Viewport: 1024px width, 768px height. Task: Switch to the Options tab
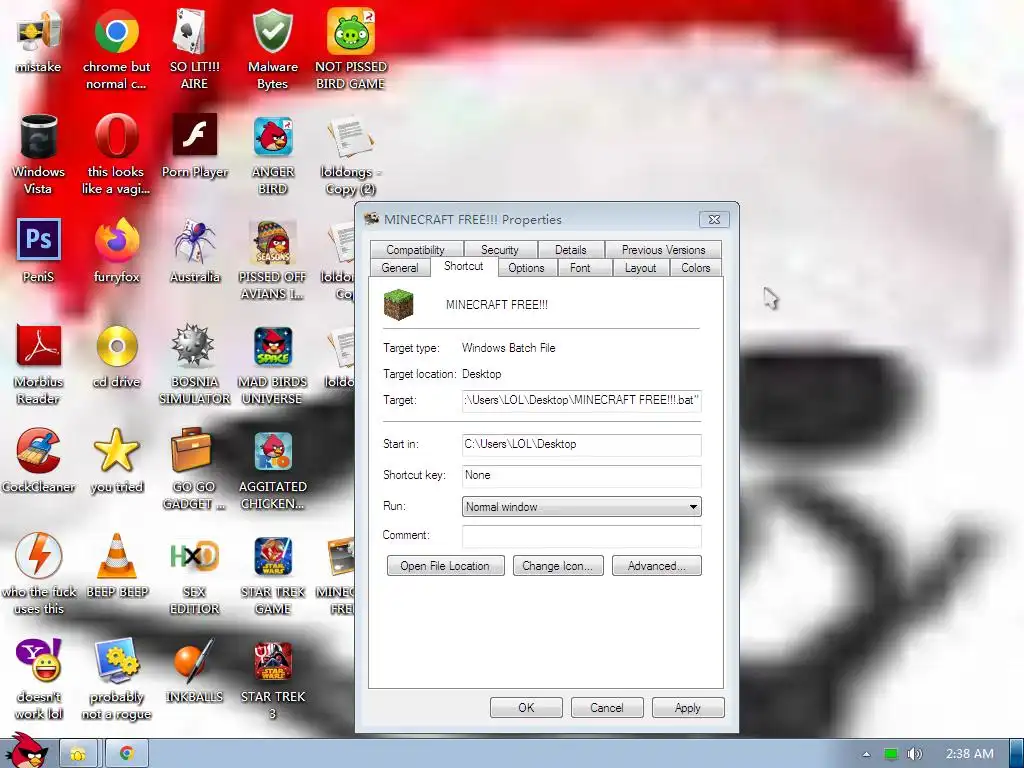point(526,268)
